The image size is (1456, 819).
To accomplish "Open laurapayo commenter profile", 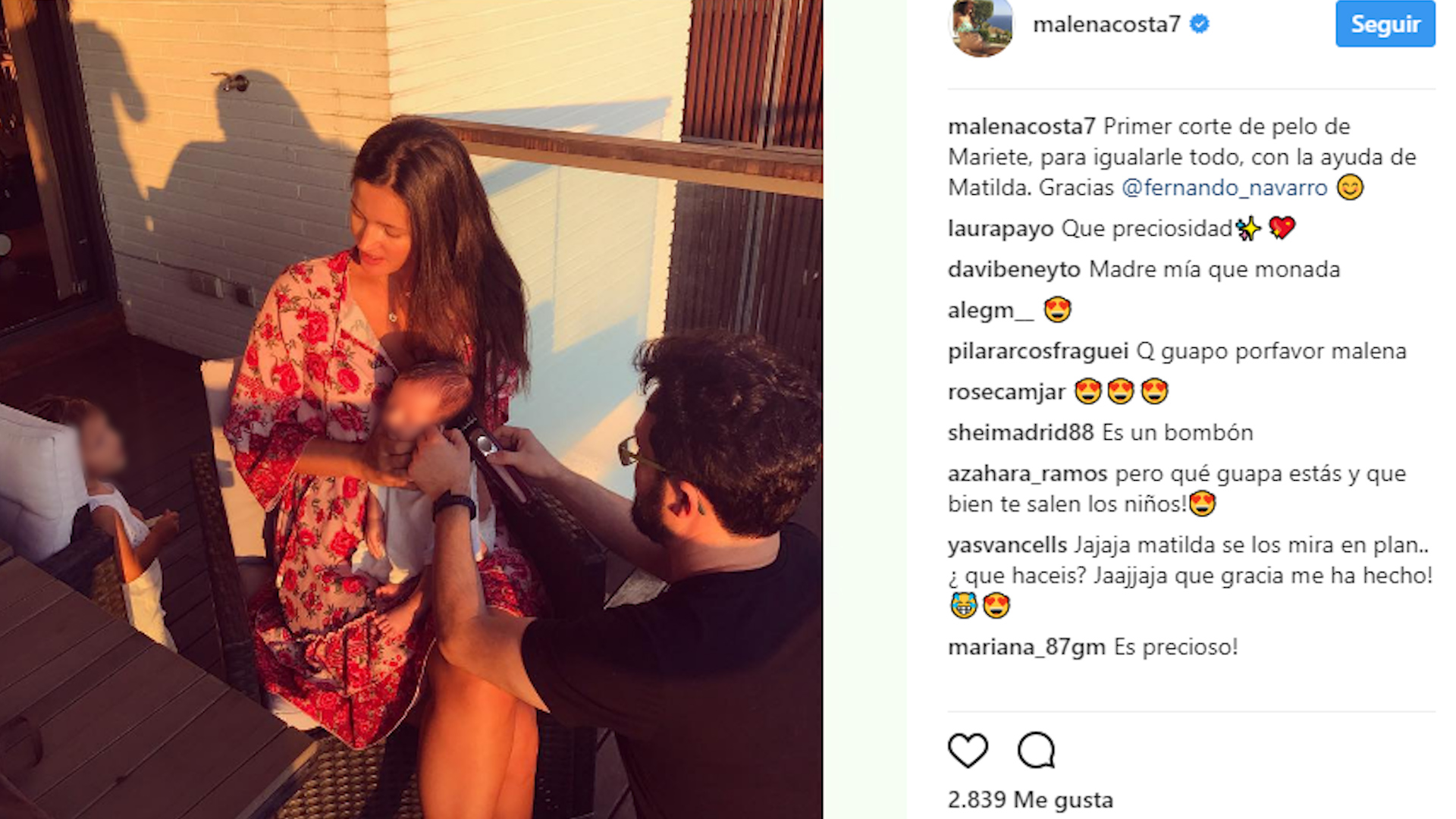I will (x=1000, y=229).
